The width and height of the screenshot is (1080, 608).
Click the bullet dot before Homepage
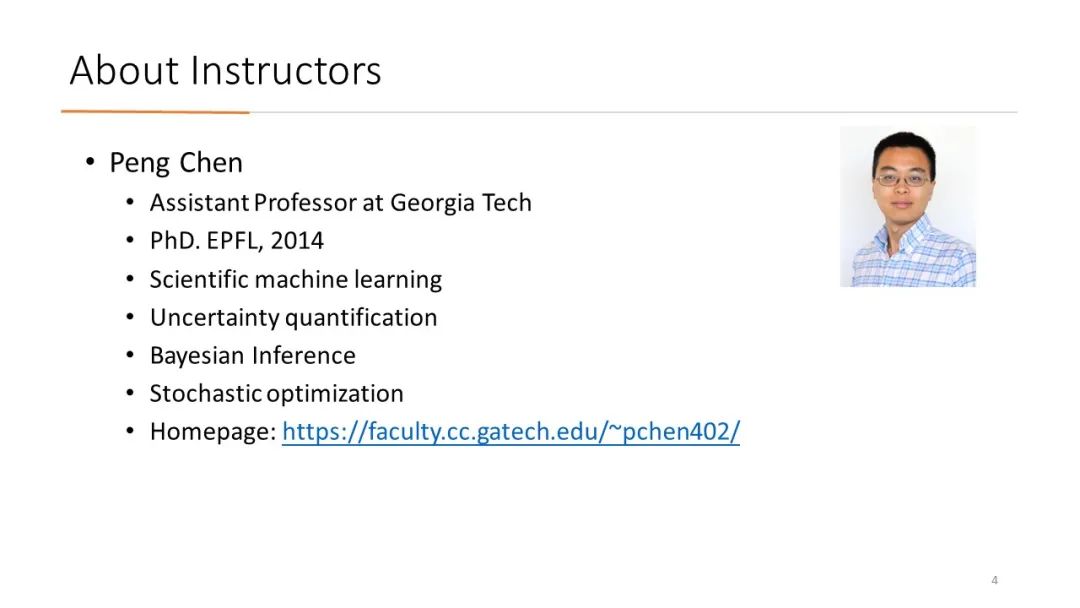pos(131,431)
